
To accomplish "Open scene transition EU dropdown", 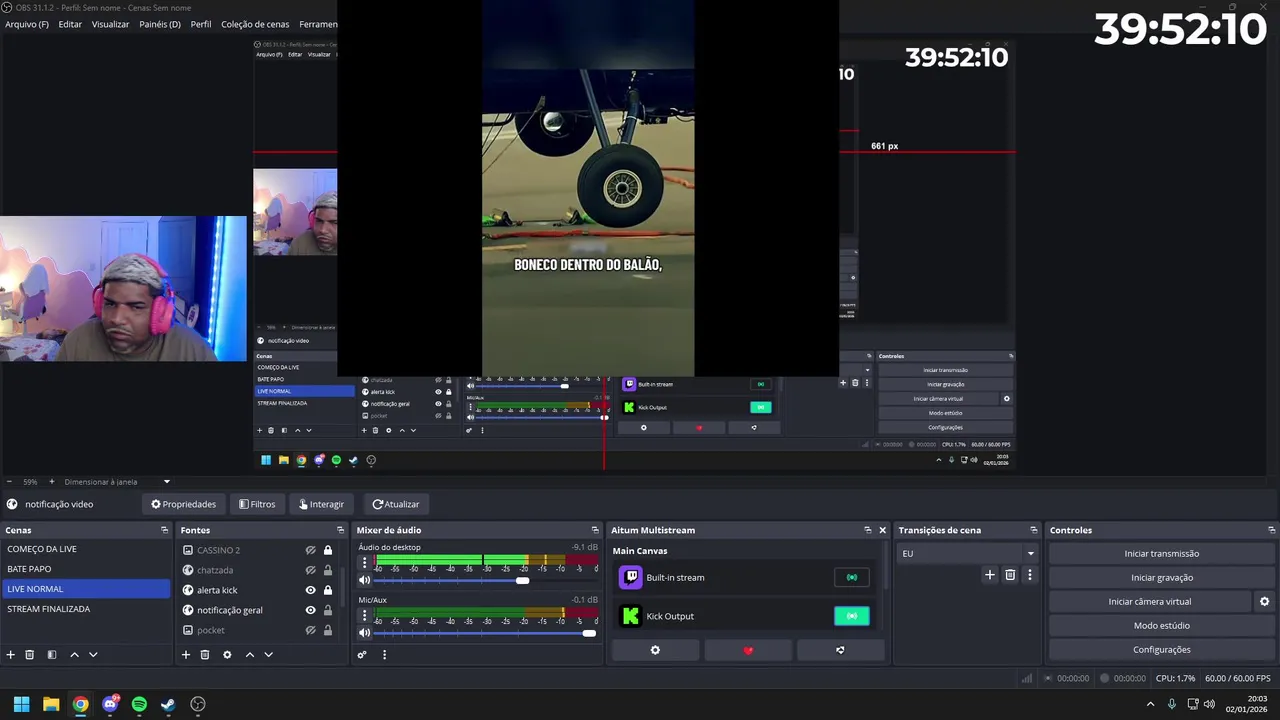I will pos(967,553).
